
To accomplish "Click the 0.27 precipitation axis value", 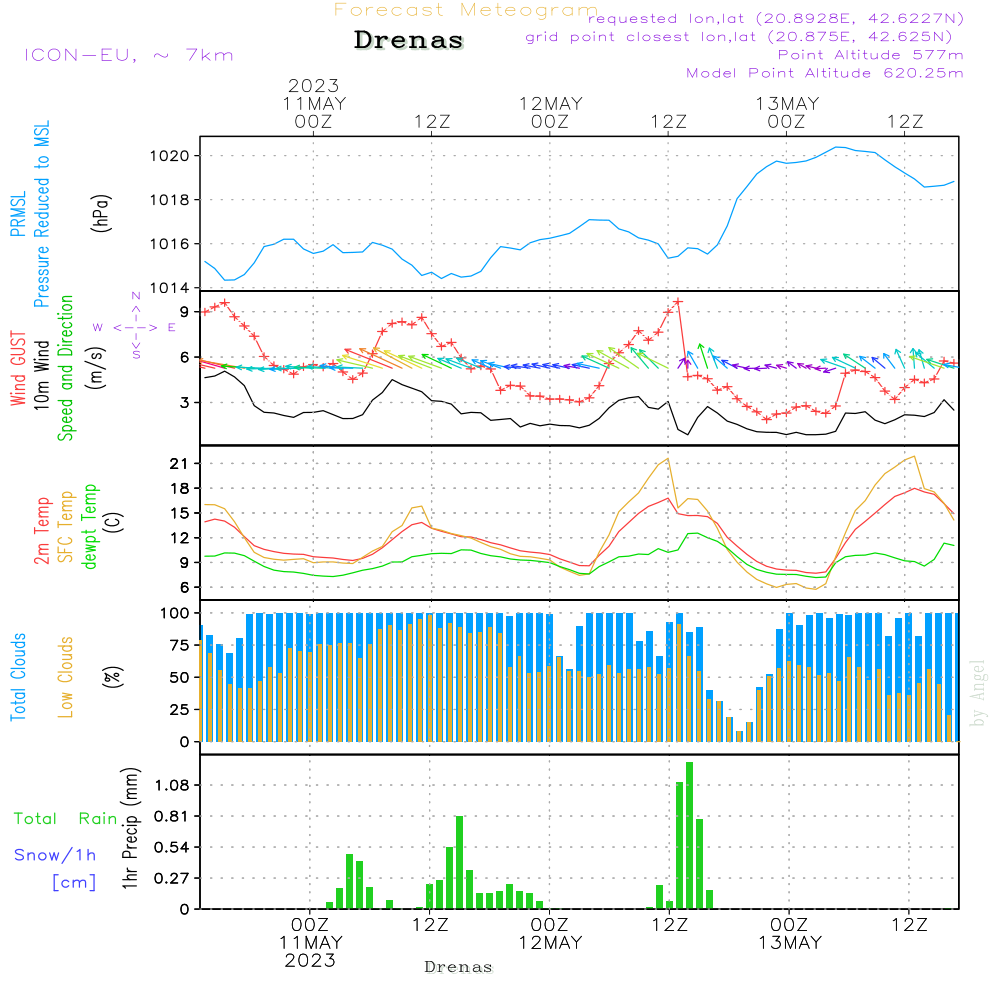I will tap(172, 879).
